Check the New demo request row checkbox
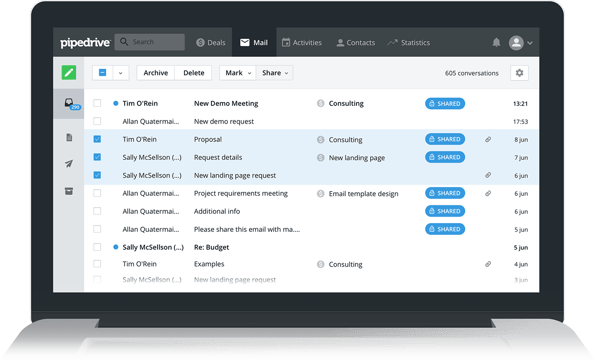The width and height of the screenshot is (595, 360). (x=97, y=121)
